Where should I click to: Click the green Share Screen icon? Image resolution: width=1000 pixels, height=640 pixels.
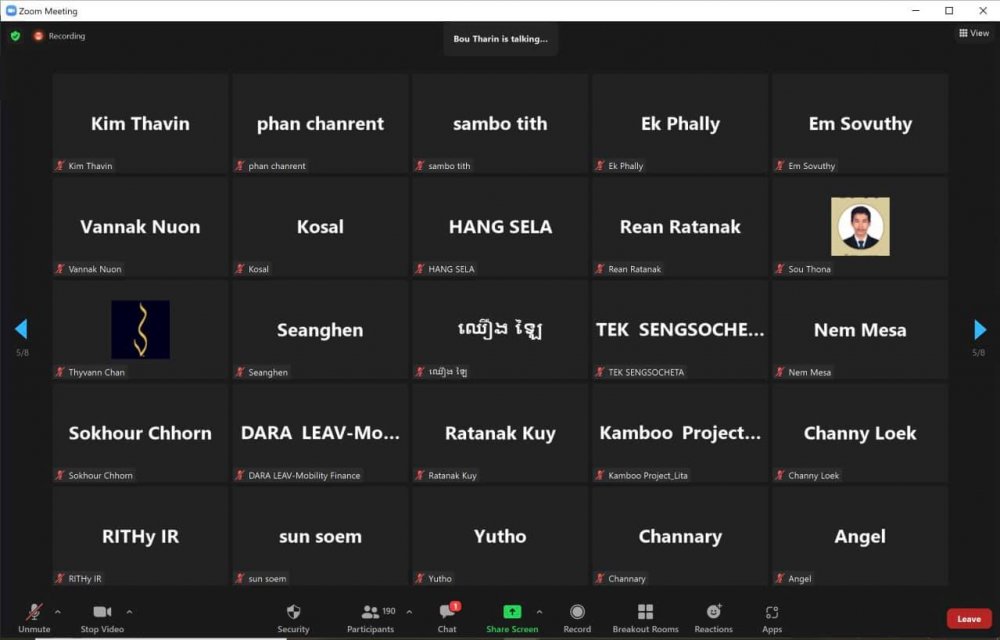(511, 612)
